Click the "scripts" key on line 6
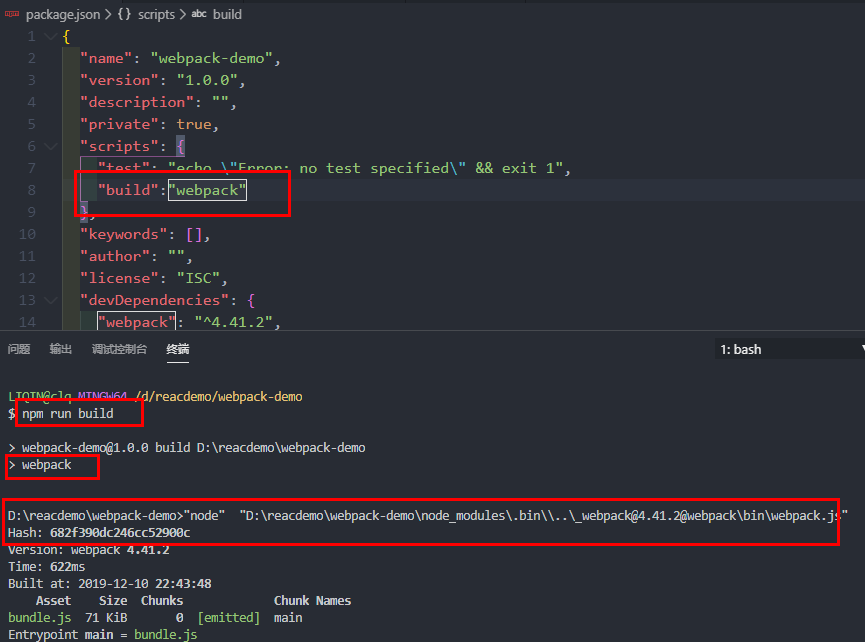 [x=119, y=147]
